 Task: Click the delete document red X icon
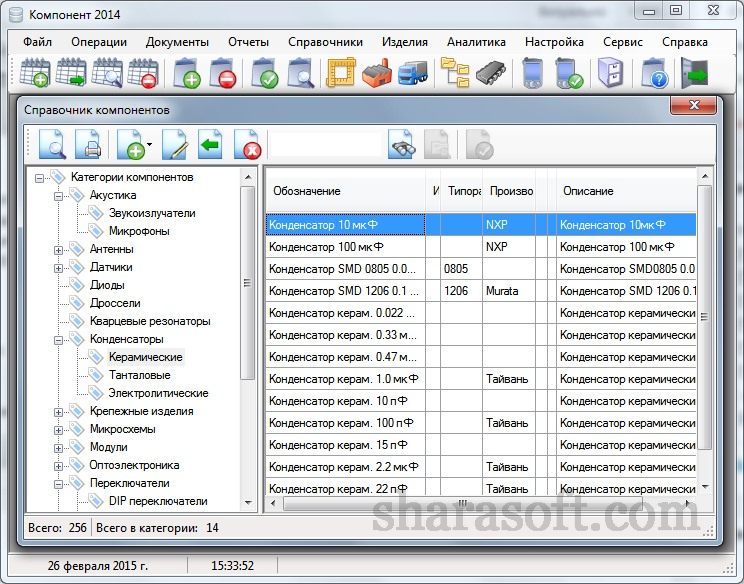tap(247, 144)
